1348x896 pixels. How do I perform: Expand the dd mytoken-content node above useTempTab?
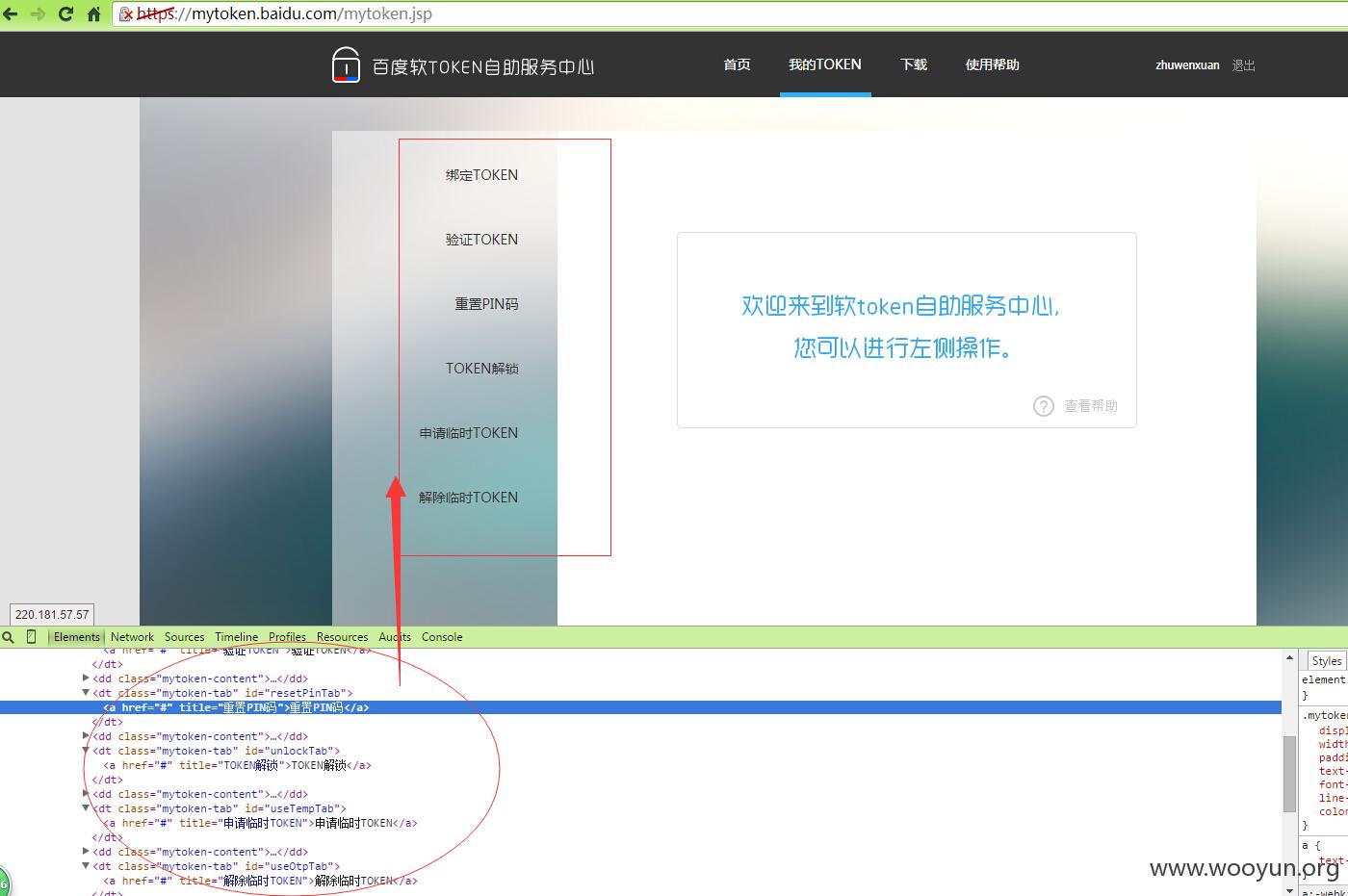tap(86, 794)
